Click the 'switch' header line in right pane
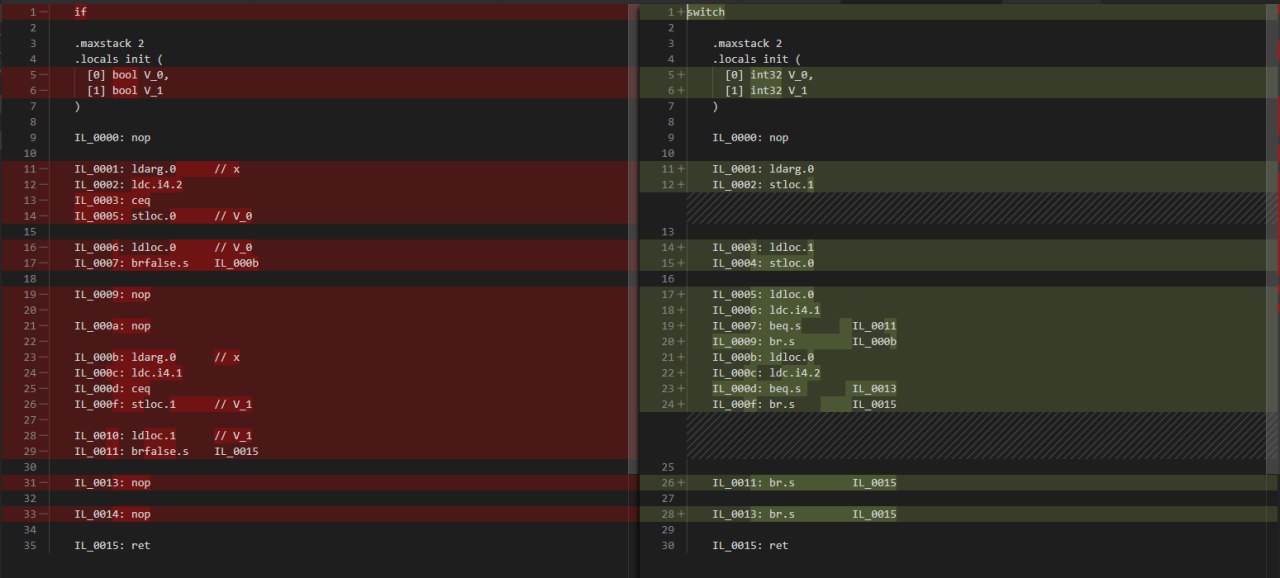1280x578 pixels. click(706, 12)
